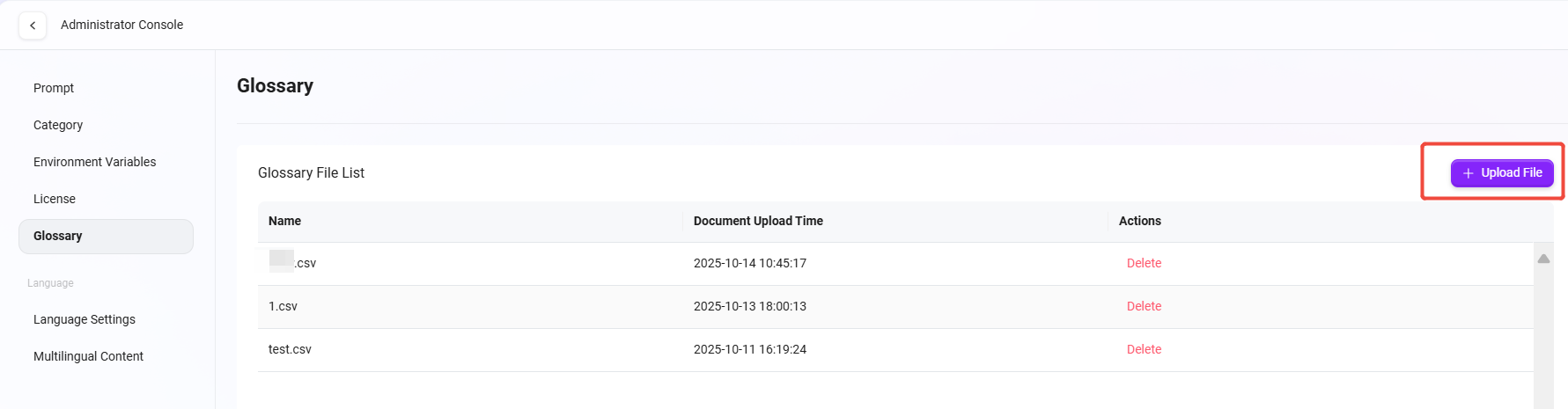The image size is (1568, 409).
Task: Click the 1.csv file name
Action: point(283,306)
